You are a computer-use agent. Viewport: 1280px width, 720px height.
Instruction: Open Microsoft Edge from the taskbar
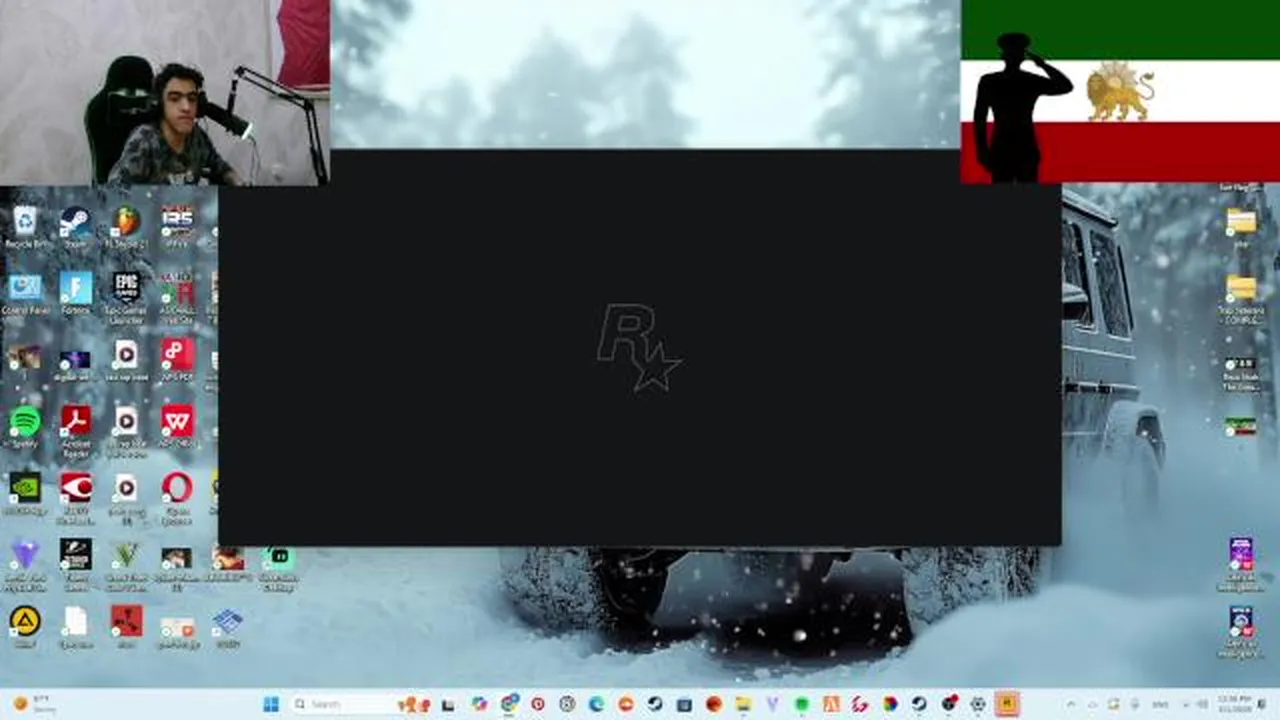(x=597, y=704)
